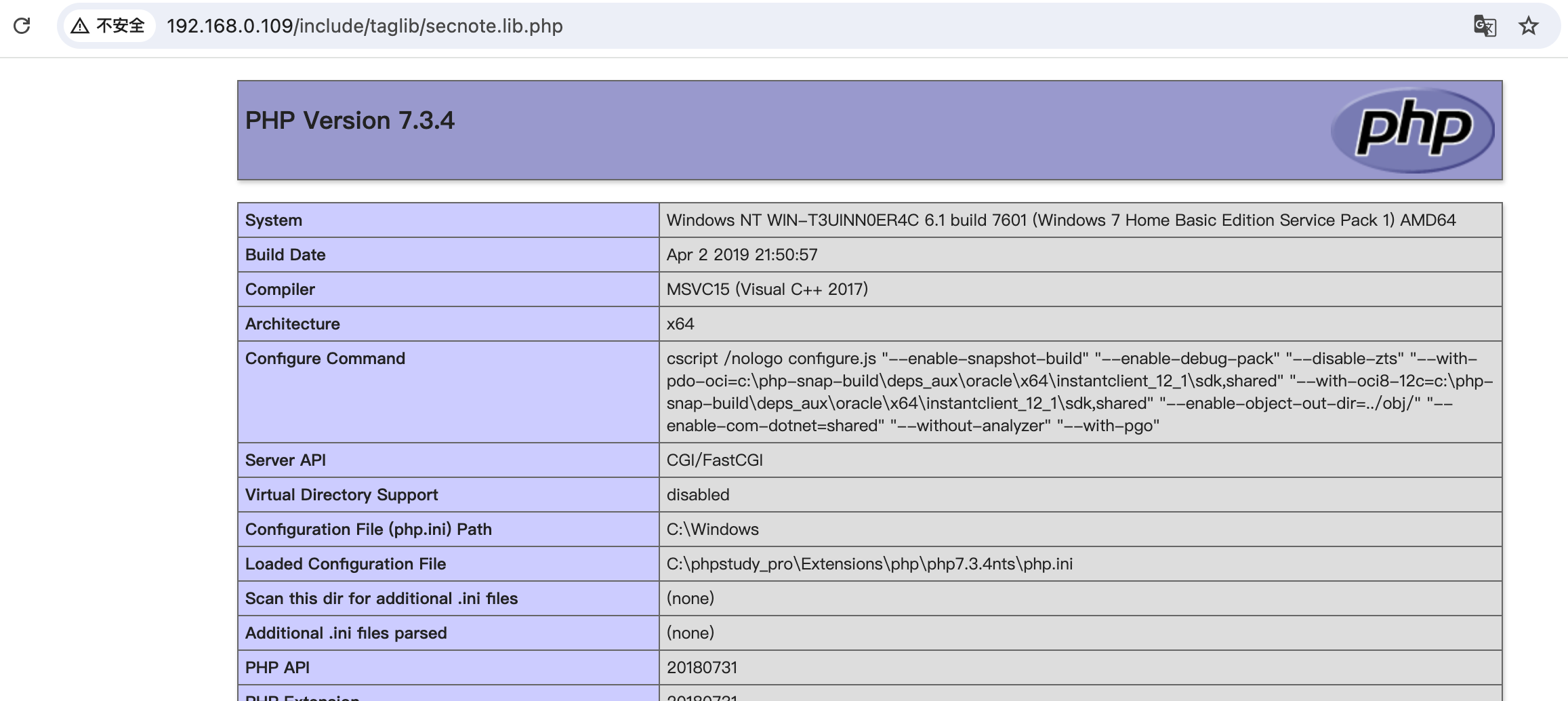This screenshot has width=1568, height=701.
Task: Click the disabled Virtual Directory Support value
Action: (x=697, y=494)
